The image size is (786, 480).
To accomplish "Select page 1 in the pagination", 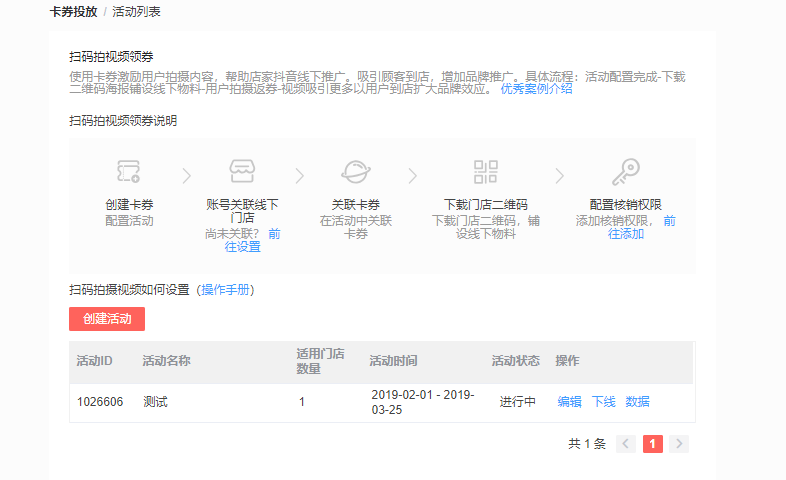I will [653, 444].
